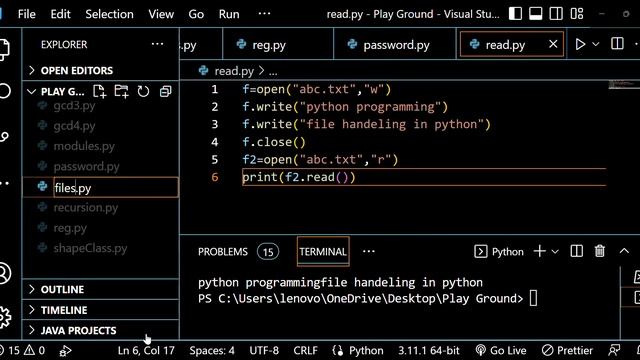Viewport: 640px width, 360px height.
Task: Show more menu bar items via ellipsis
Action: [264, 14]
